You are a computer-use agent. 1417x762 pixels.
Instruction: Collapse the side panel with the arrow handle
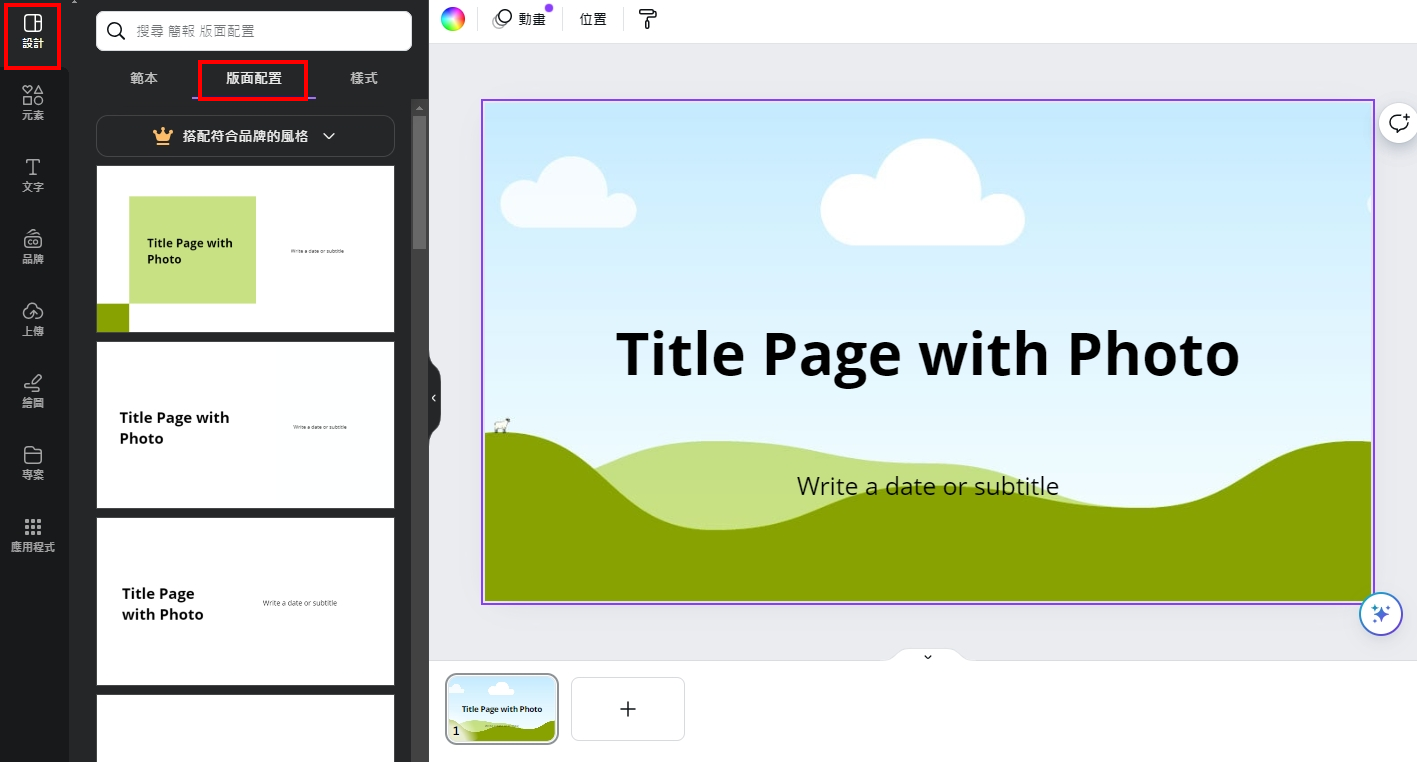click(x=434, y=398)
